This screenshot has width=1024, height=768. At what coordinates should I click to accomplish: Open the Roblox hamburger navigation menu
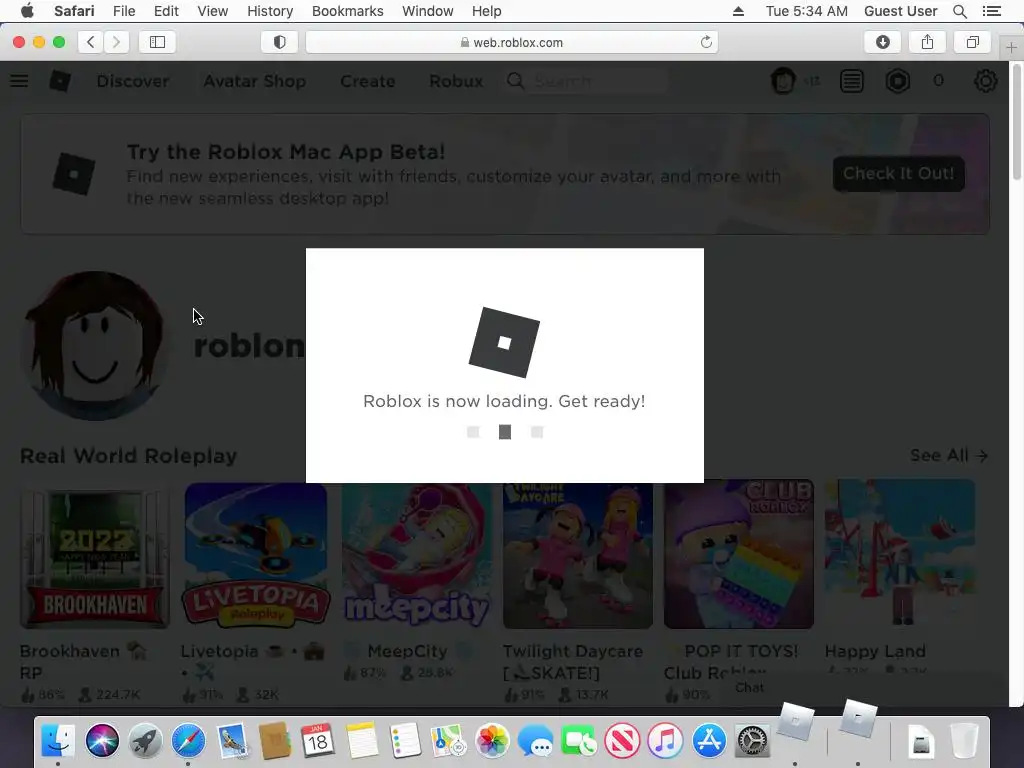tap(19, 81)
